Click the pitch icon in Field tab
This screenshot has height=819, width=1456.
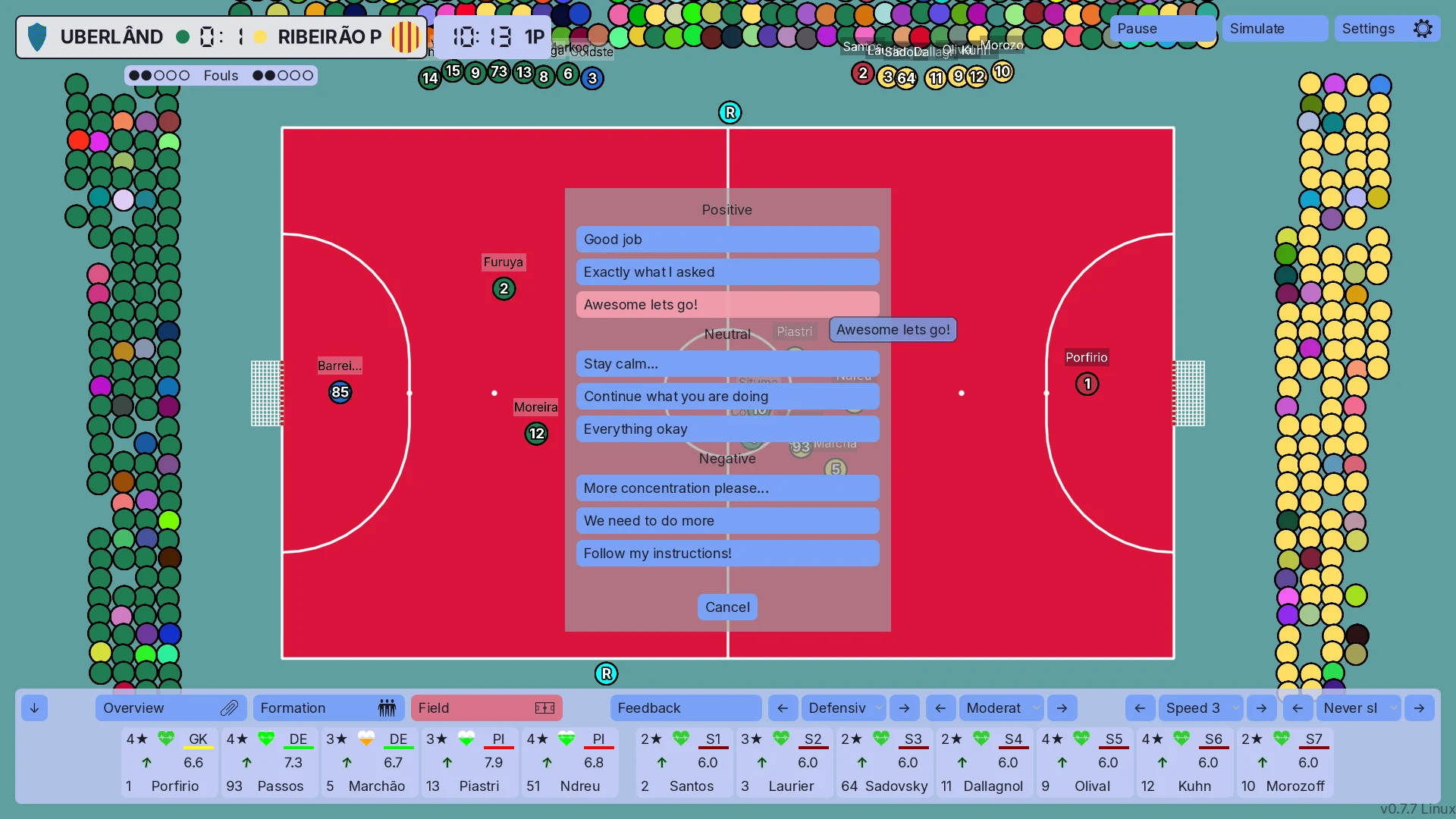544,708
